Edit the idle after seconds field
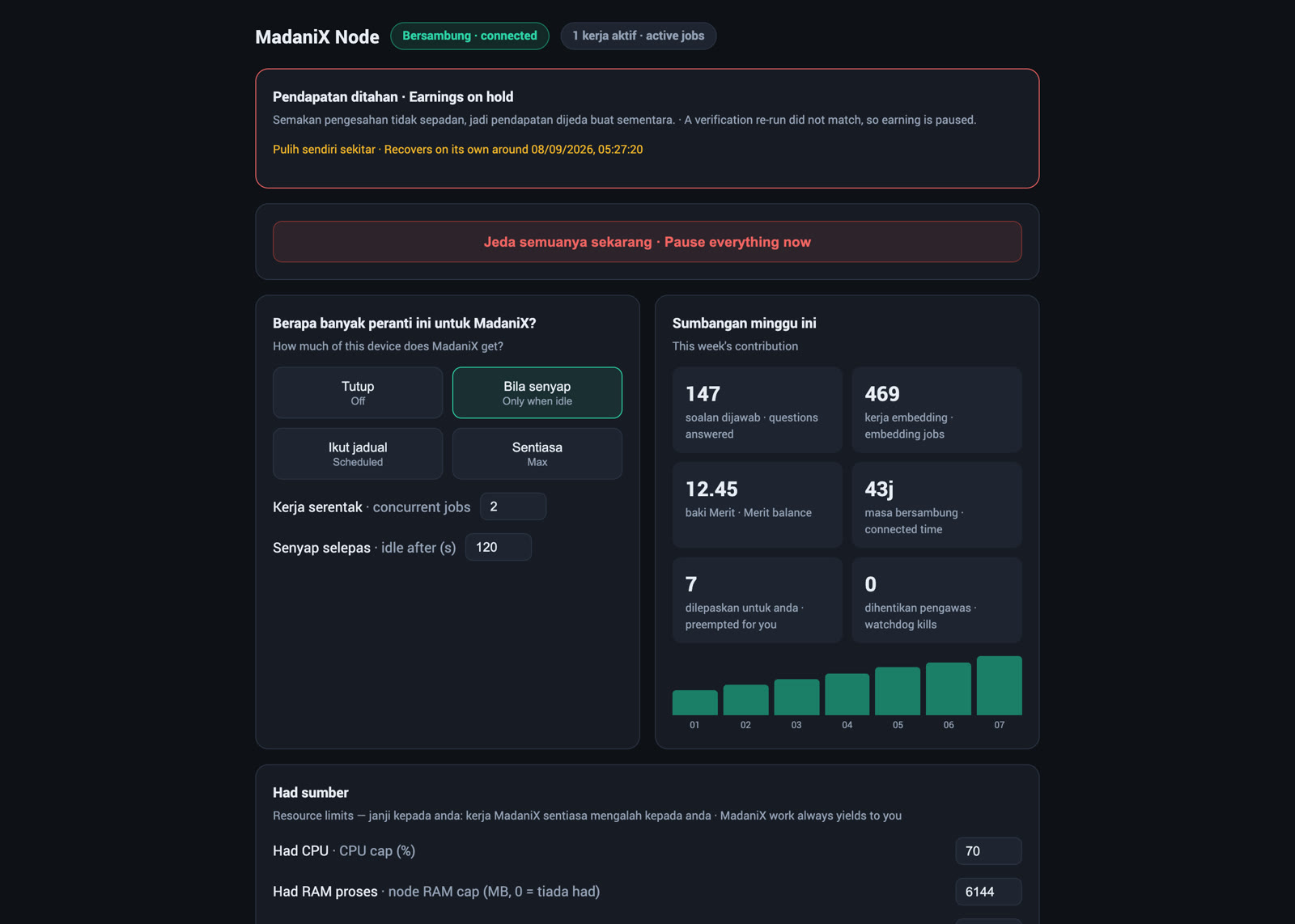Image resolution: width=1295 pixels, height=924 pixels. (499, 547)
